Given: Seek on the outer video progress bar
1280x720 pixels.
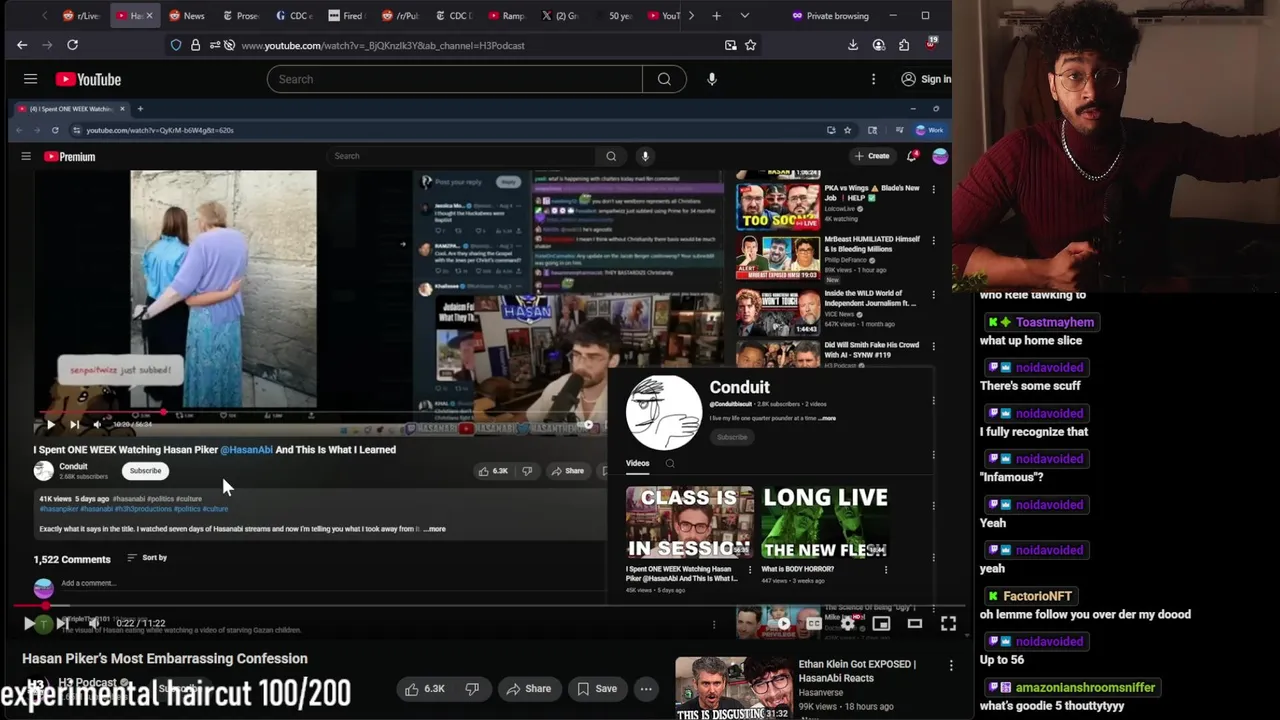Looking at the screenshot, I should (488, 606).
